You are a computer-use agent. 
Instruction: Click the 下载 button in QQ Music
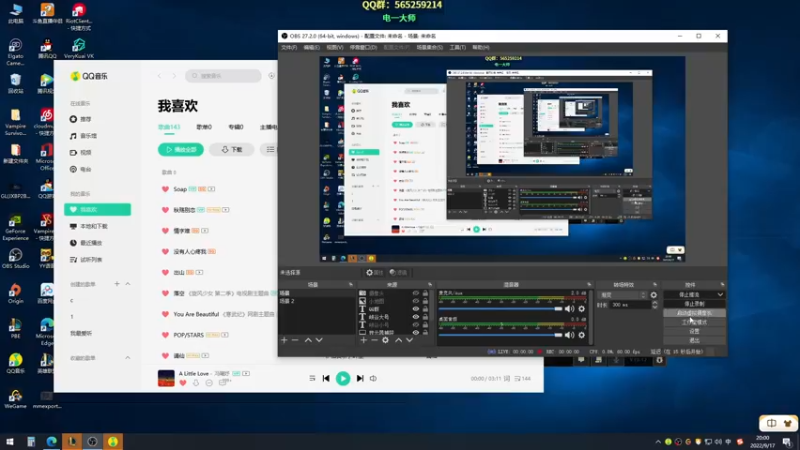click(x=232, y=149)
